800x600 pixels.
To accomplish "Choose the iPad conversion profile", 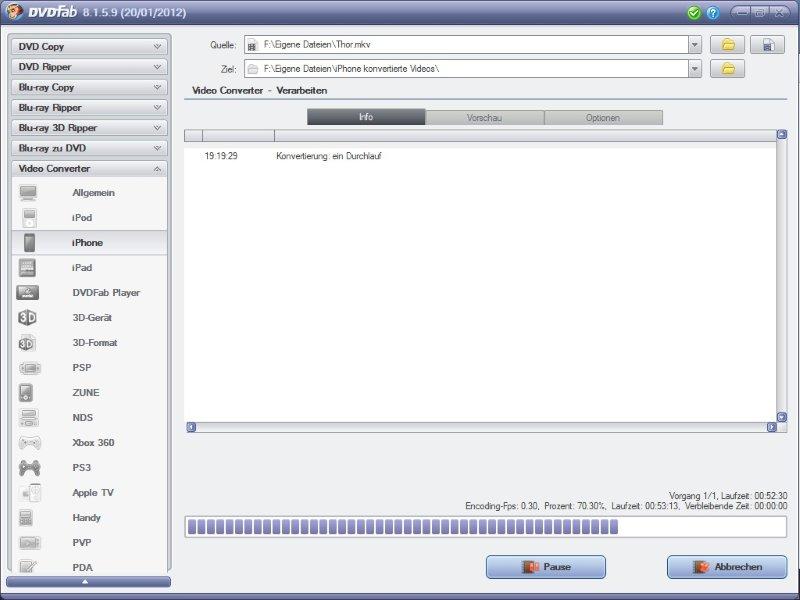I will (81, 268).
